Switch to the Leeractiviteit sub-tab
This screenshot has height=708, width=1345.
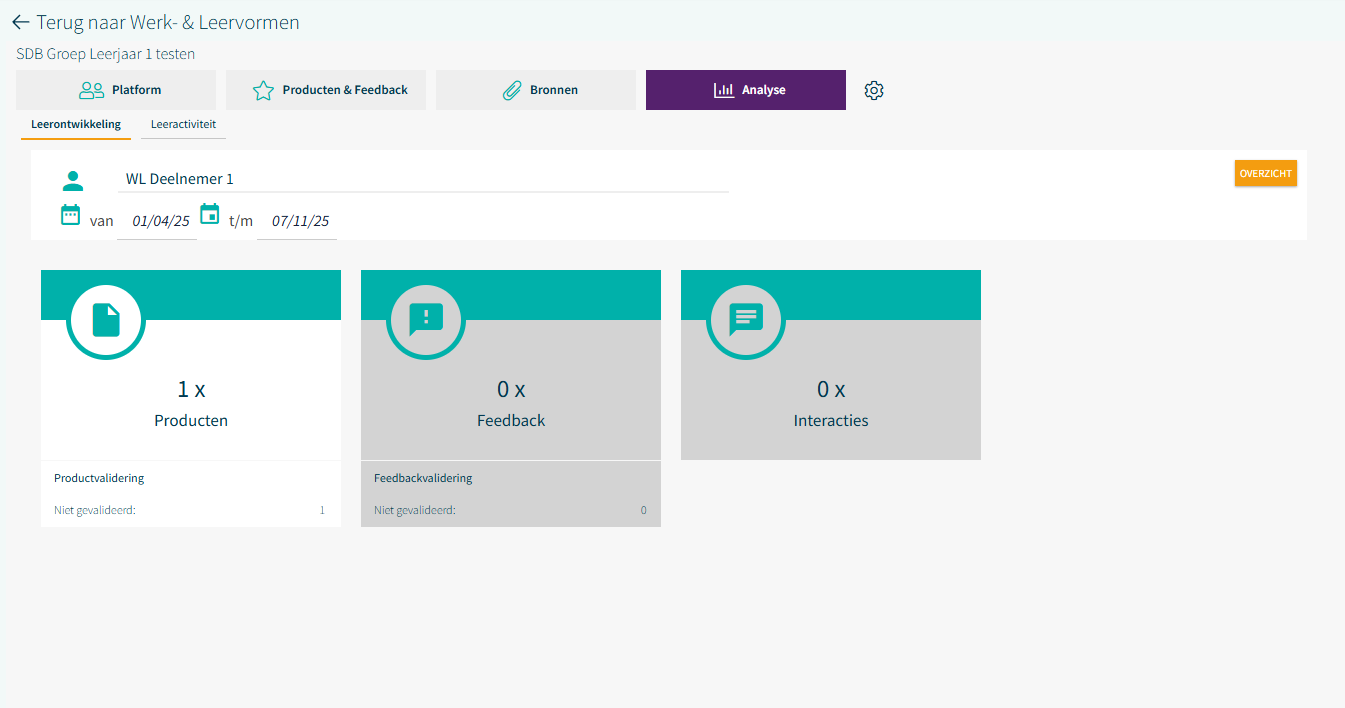[183, 125]
